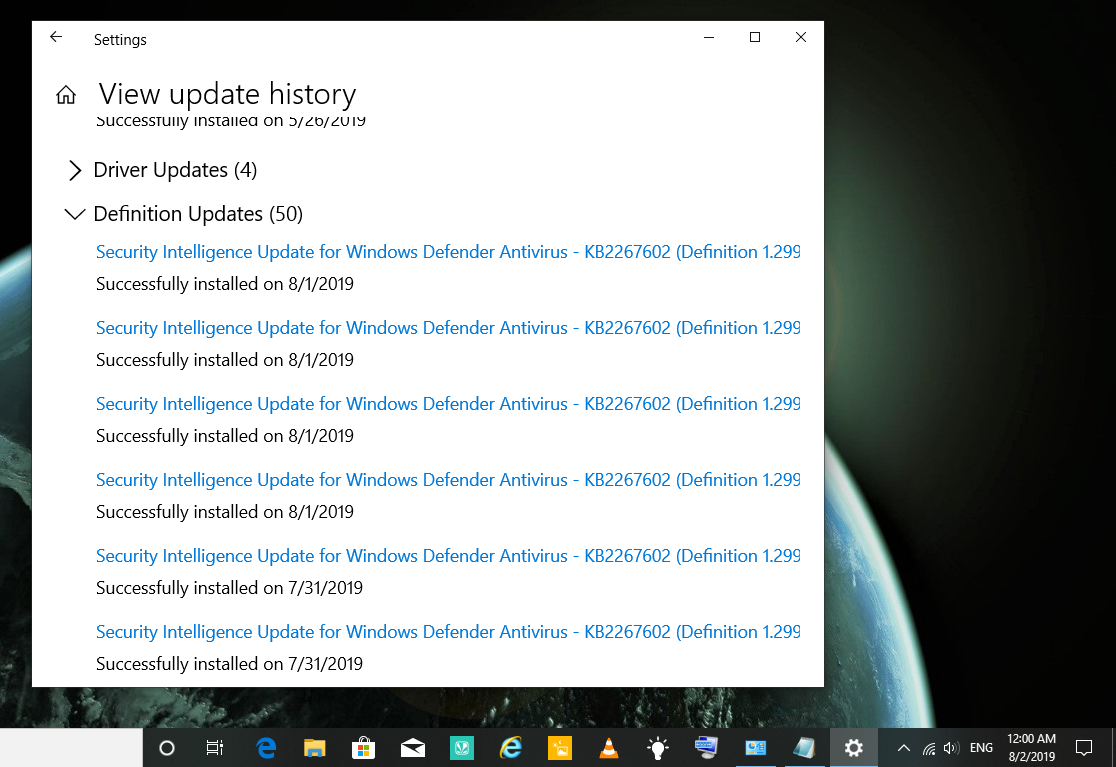Open the Tips lightbulb app

point(658,748)
